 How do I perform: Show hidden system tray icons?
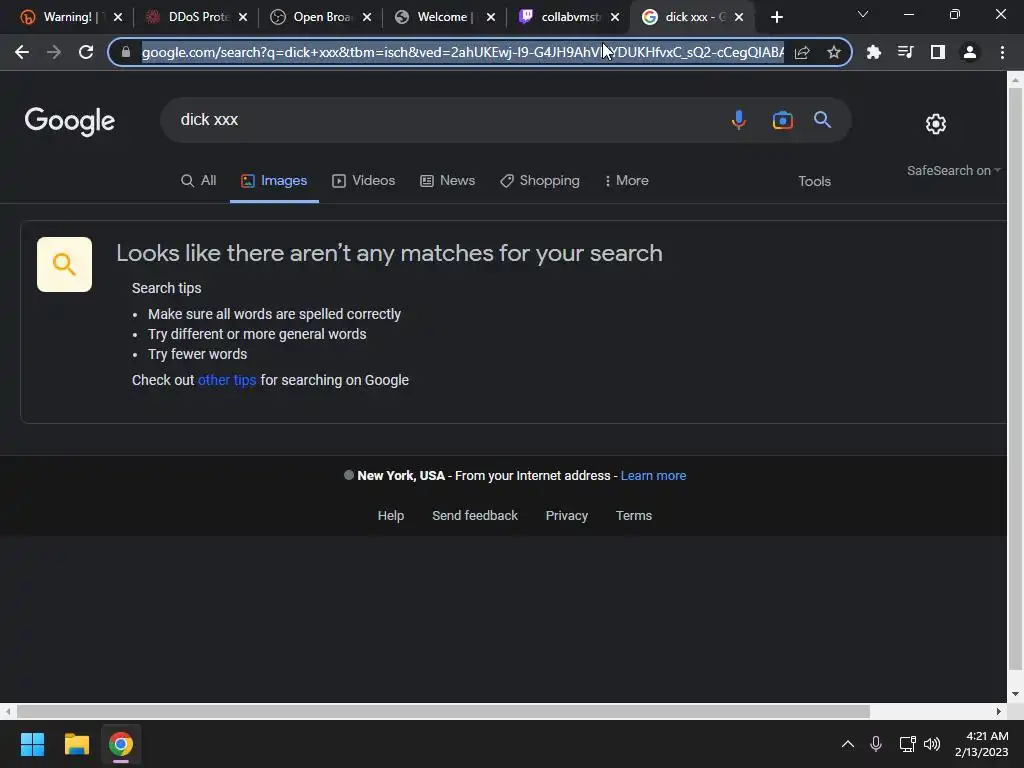(x=848, y=744)
